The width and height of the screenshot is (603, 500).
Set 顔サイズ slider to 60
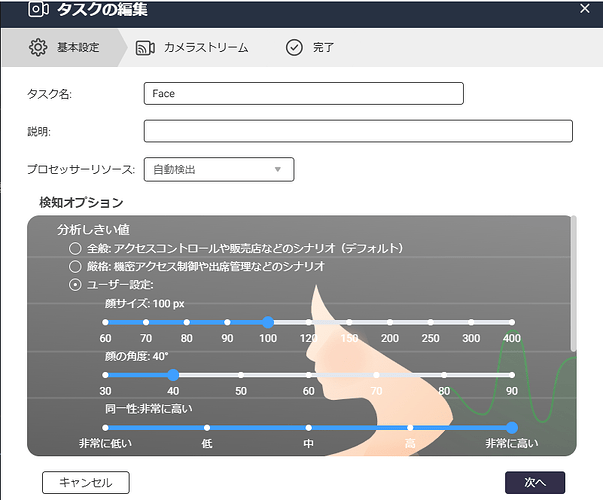point(105,322)
